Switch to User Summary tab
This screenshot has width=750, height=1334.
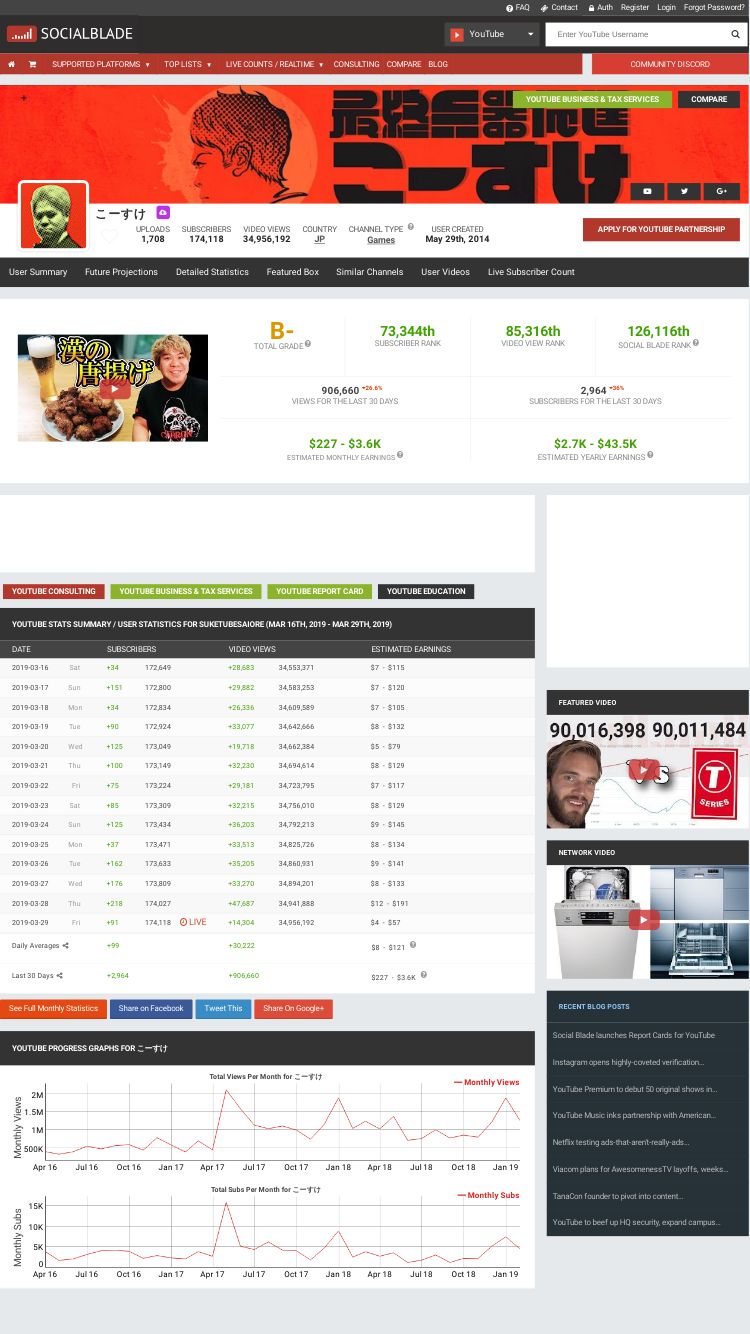[x=38, y=272]
